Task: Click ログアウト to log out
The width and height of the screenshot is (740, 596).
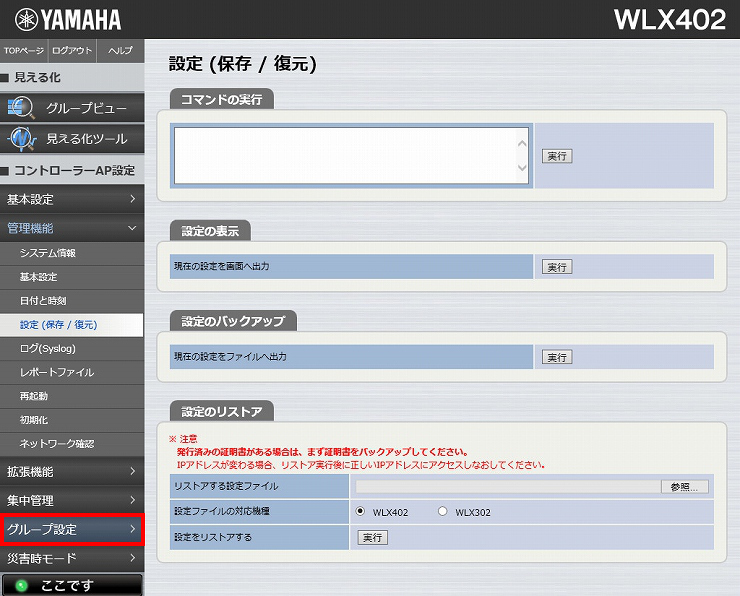Action: click(x=72, y=50)
